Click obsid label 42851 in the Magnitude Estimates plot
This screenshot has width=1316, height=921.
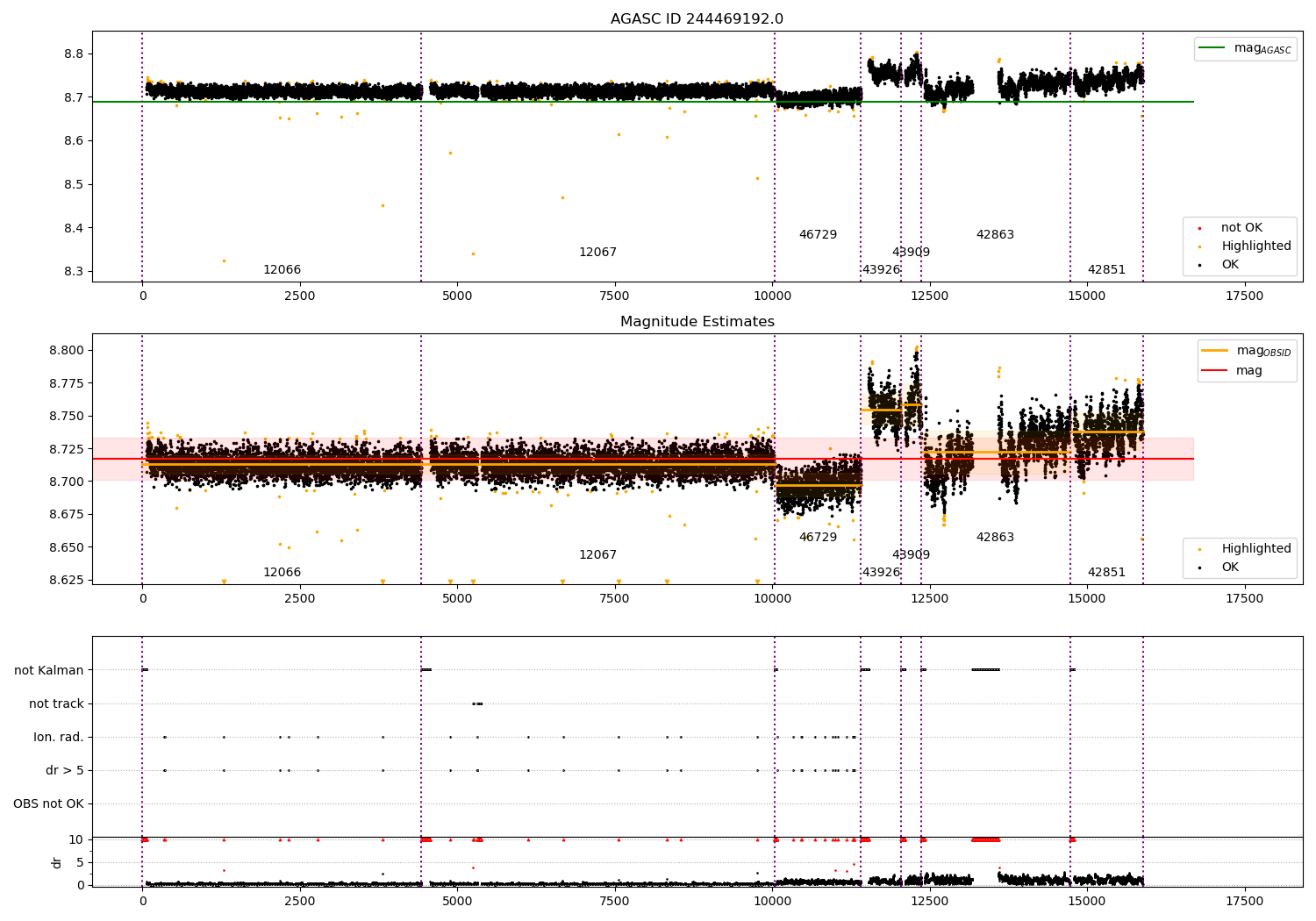[1106, 573]
